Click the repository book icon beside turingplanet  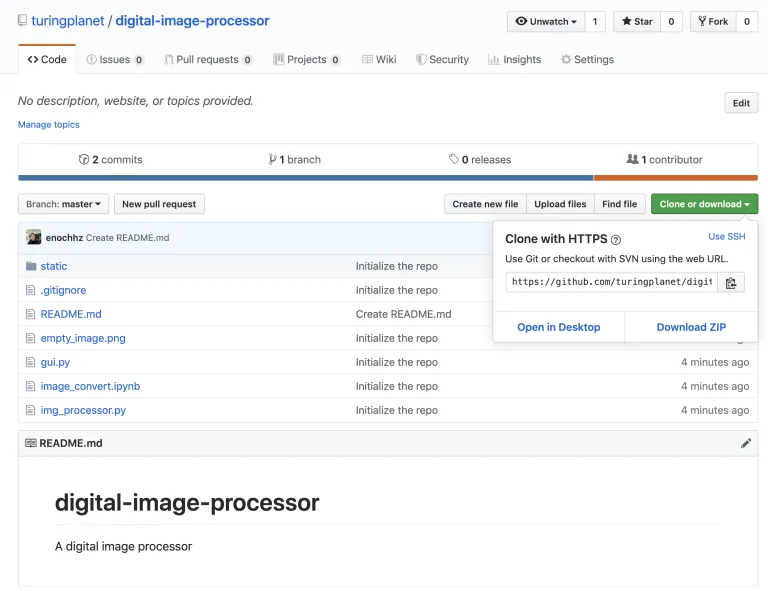pyautogui.click(x=22, y=21)
